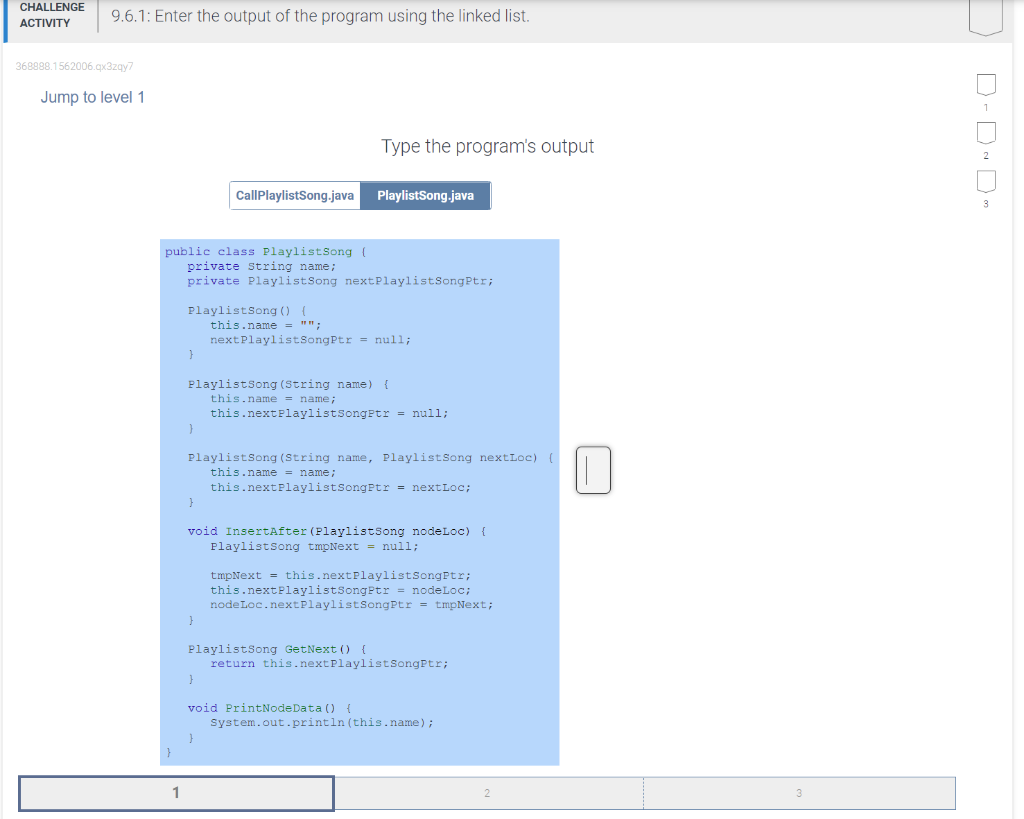Select the blue vertical bar beside the challenge header
Viewport: 1024px width, 819px height.
4,20
